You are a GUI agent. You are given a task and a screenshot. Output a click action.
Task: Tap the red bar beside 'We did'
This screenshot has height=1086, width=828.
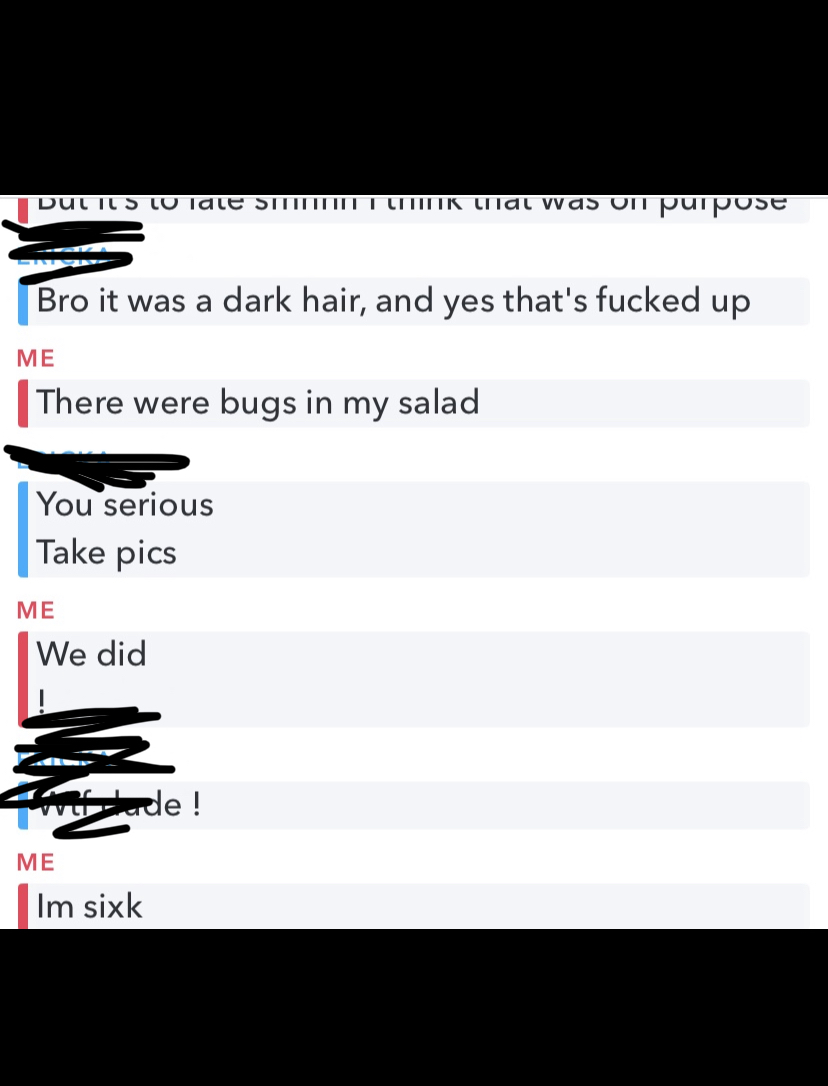(x=23, y=679)
